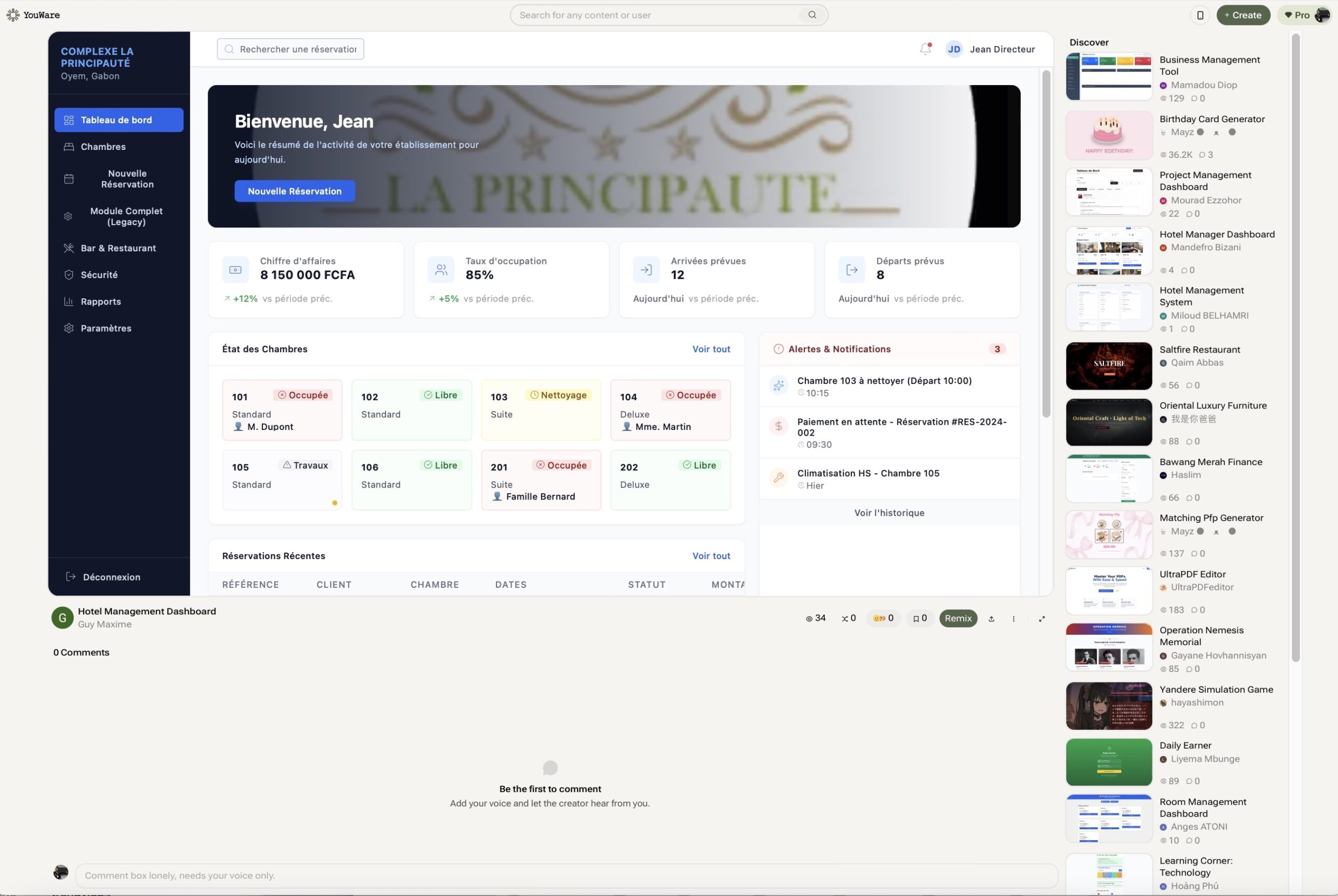Click the wrench icon for Climatisation alert
The height and width of the screenshot is (896, 1338).
[778, 478]
